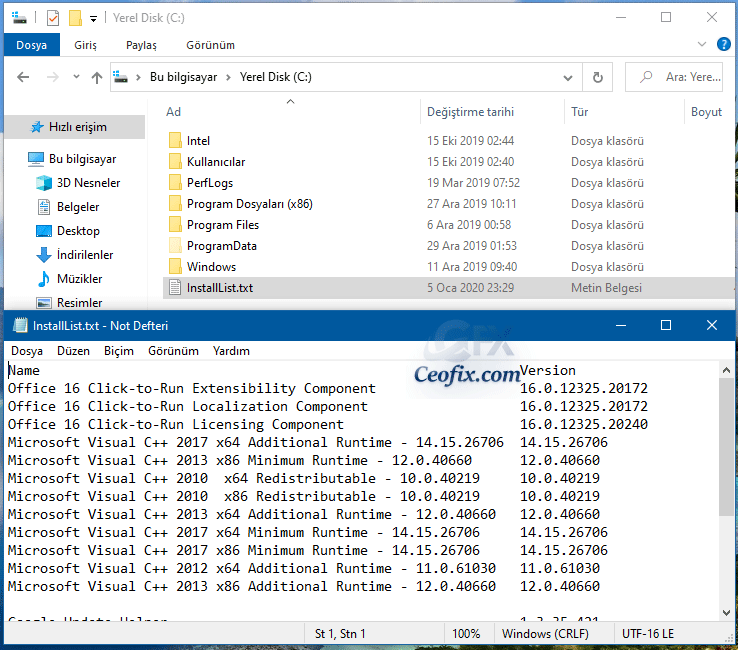The image size is (738, 650).
Task: Open the Dosya tab in File Explorer
Action: point(32,45)
